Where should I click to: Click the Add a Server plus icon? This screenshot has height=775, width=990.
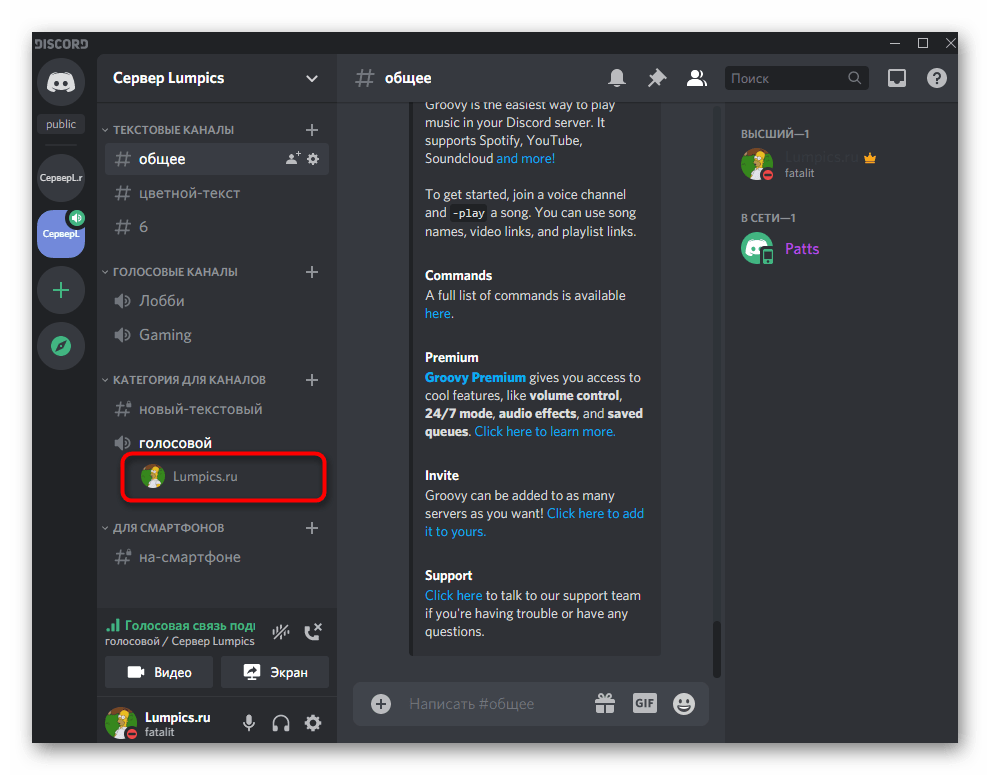[x=61, y=290]
